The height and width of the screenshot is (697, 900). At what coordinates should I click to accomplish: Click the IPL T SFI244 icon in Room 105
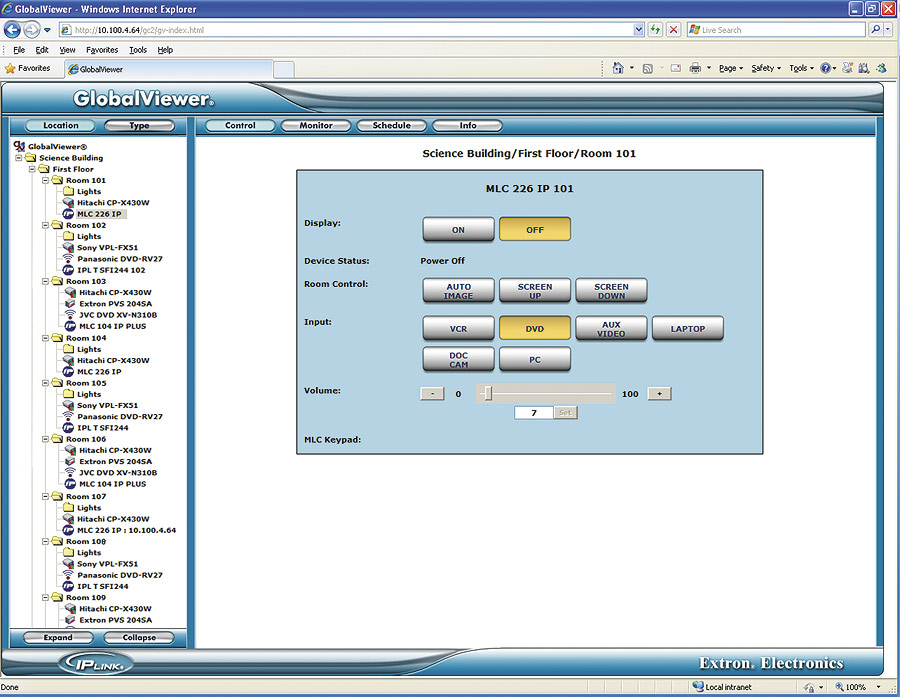click(x=68, y=428)
